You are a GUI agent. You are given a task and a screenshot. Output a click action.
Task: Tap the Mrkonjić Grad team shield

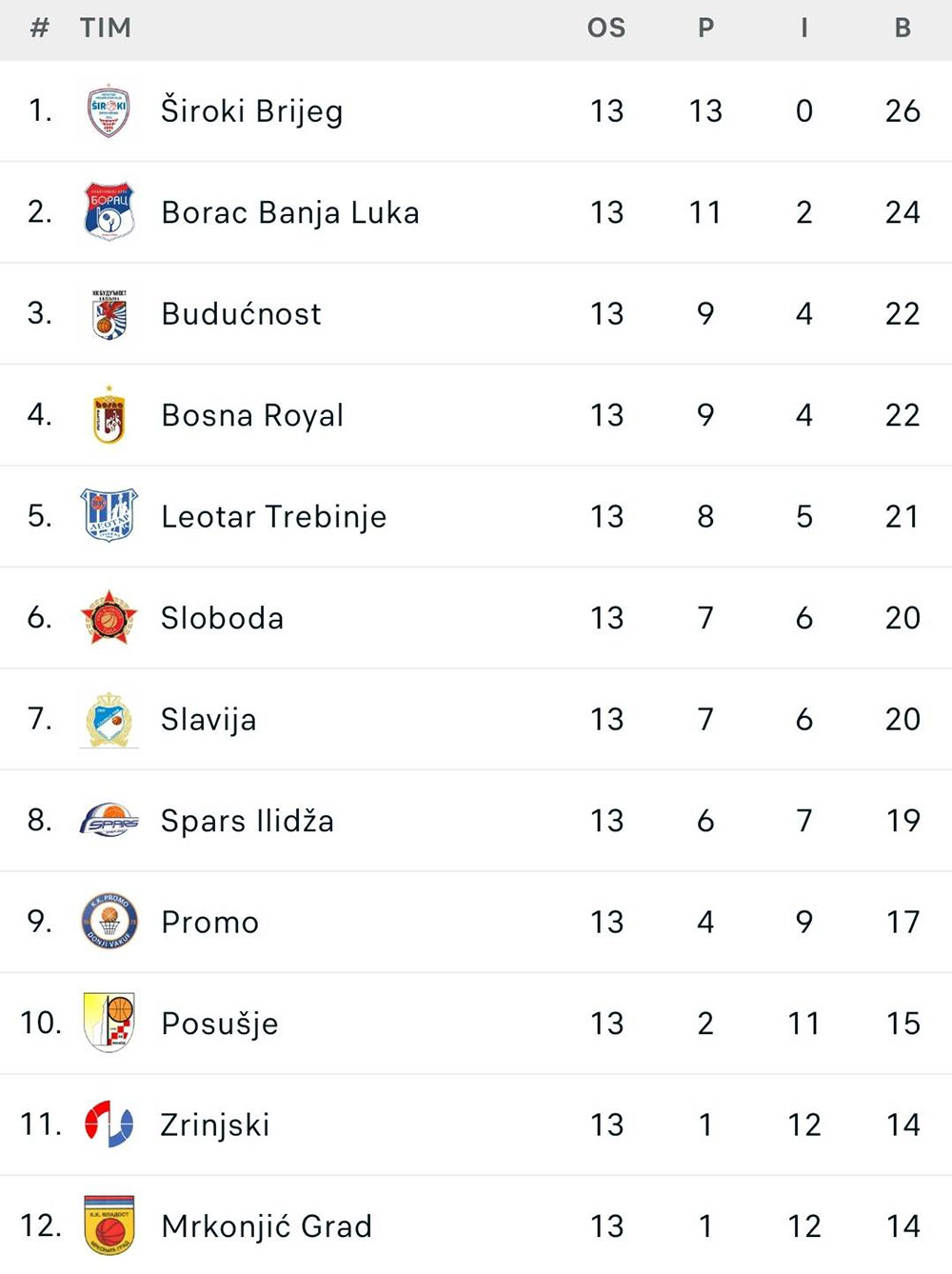coord(109,1225)
